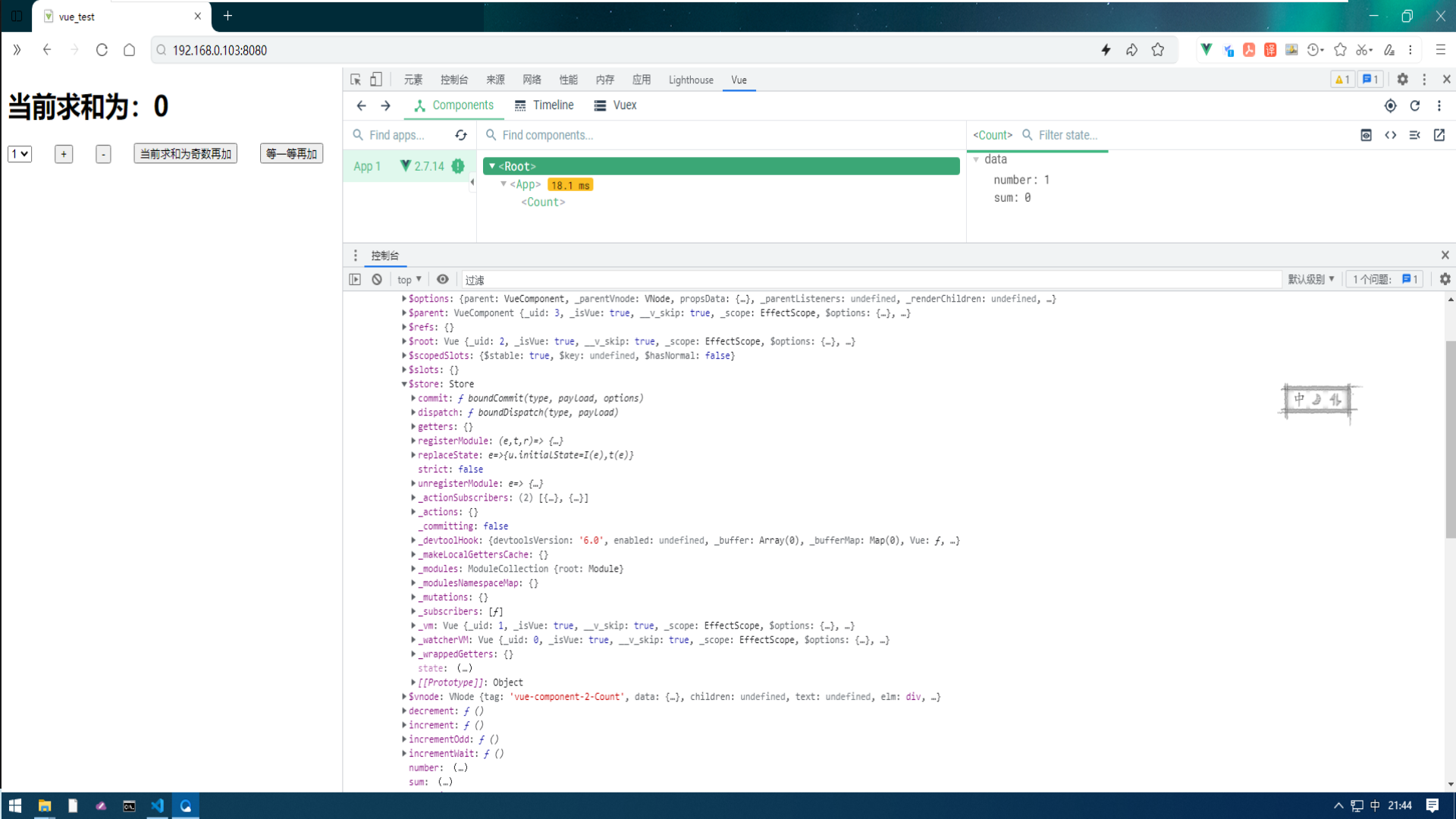
Task: Click the + increment button
Action: tap(64, 154)
